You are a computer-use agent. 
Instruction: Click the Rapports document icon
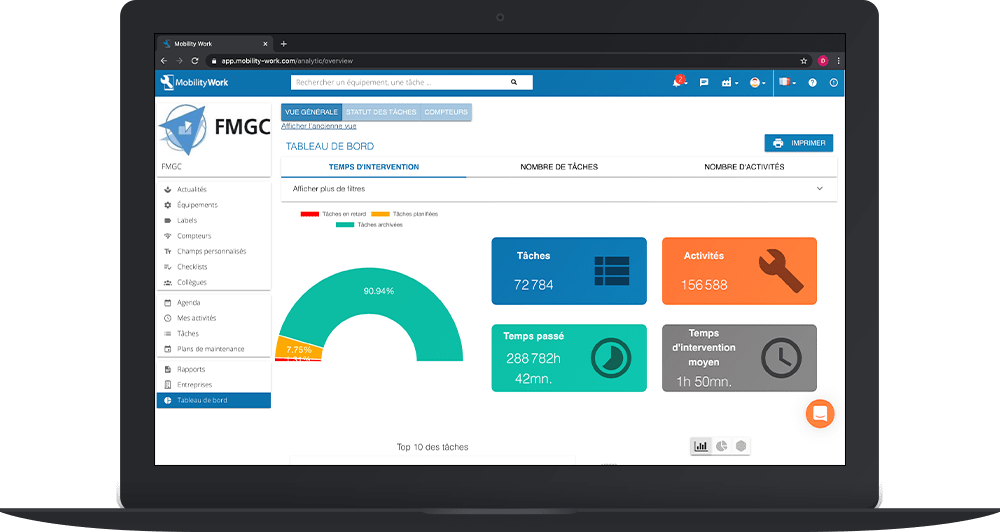(168, 369)
